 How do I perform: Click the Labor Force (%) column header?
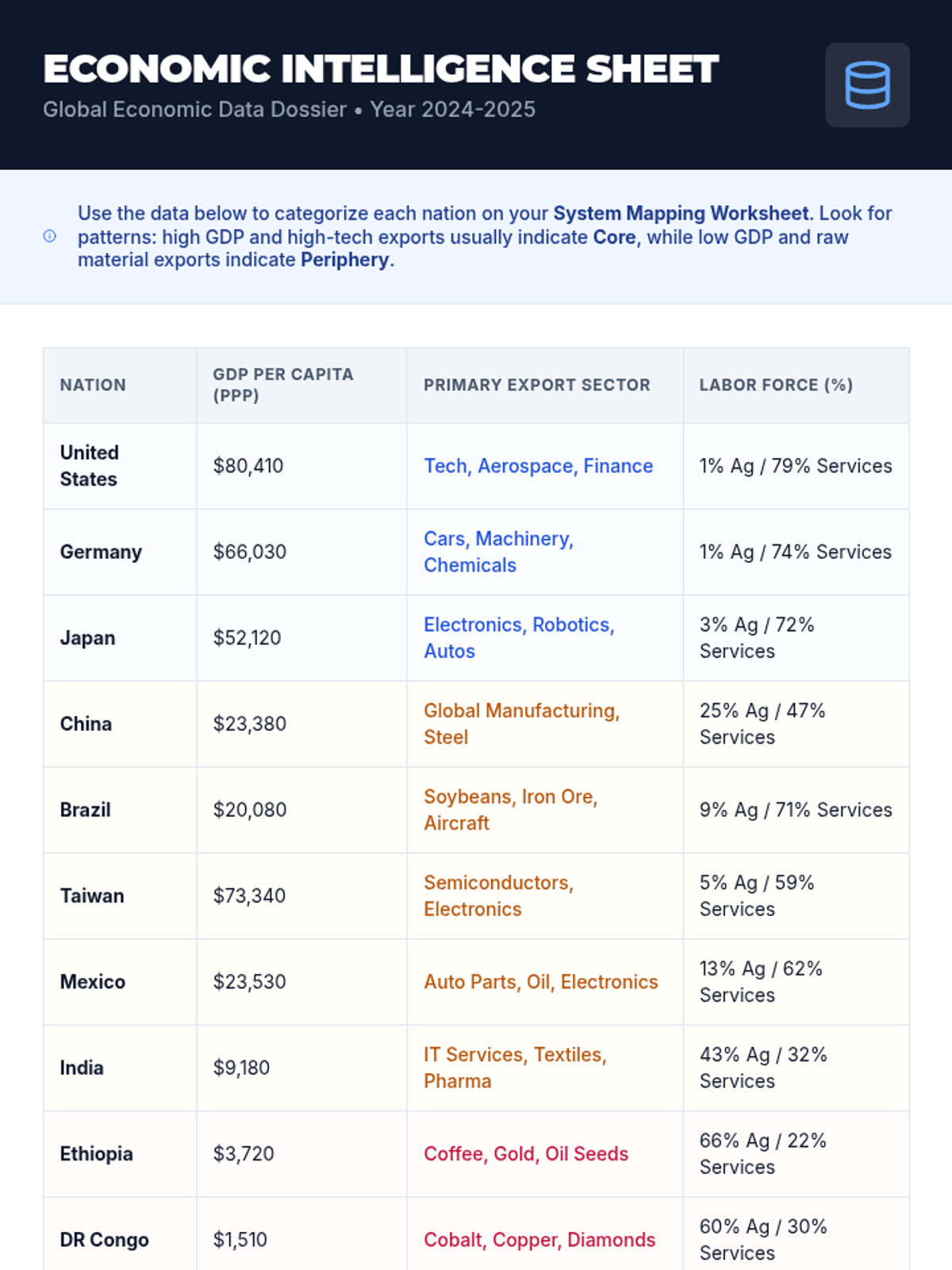click(775, 385)
